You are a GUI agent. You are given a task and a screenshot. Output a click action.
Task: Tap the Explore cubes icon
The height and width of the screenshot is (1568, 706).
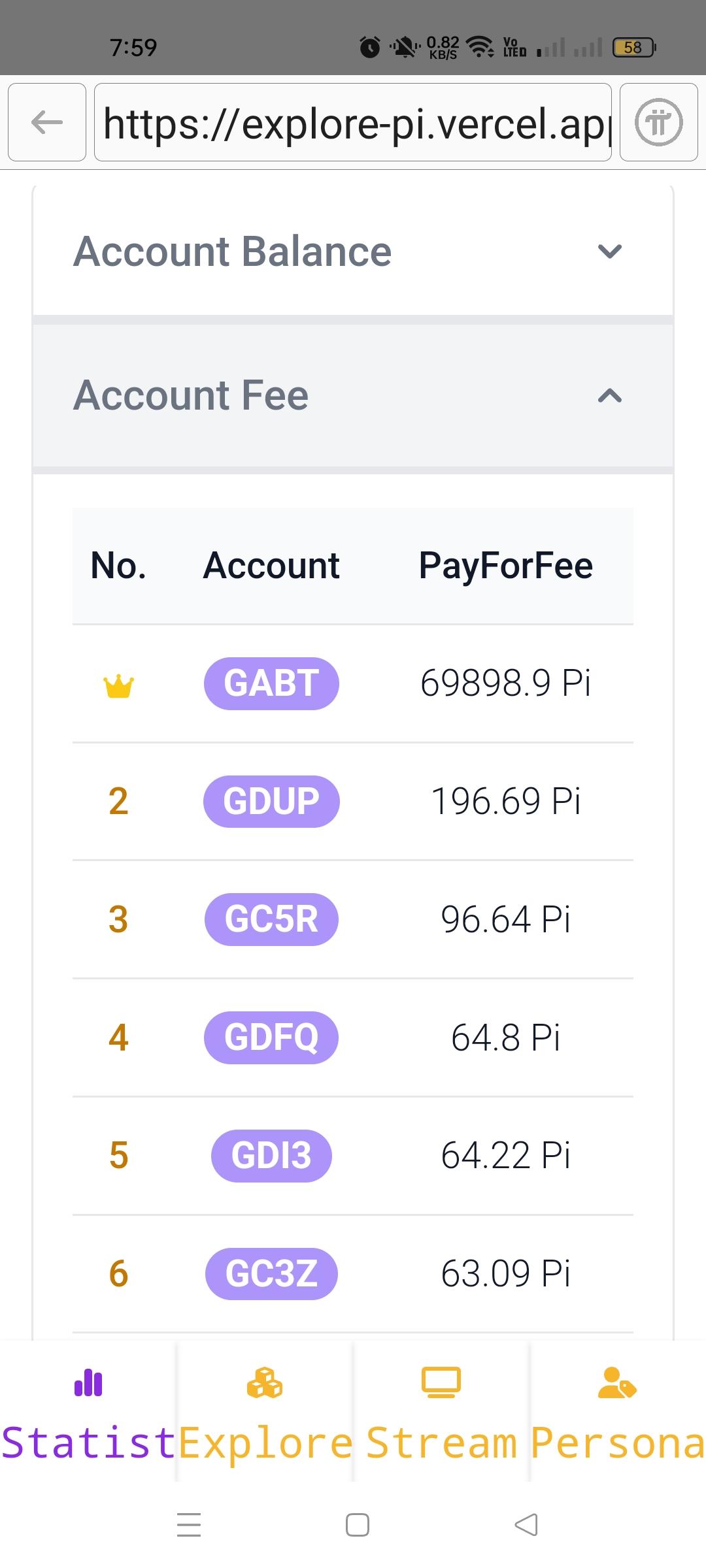click(x=265, y=1382)
